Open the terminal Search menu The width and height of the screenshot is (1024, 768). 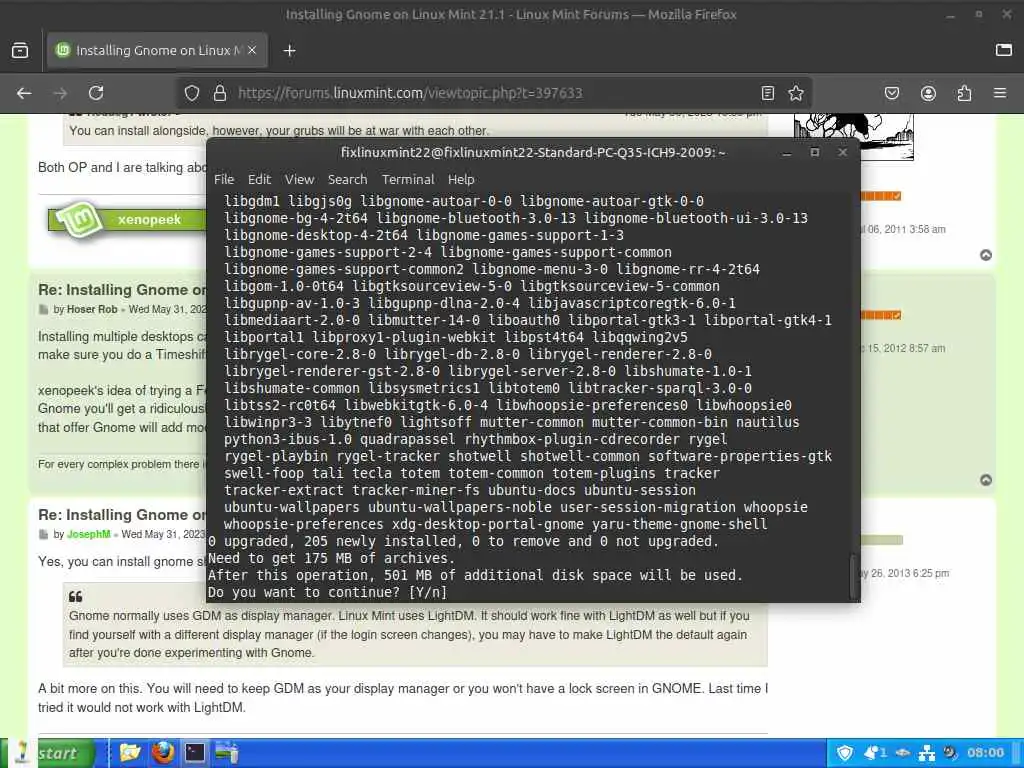click(347, 180)
